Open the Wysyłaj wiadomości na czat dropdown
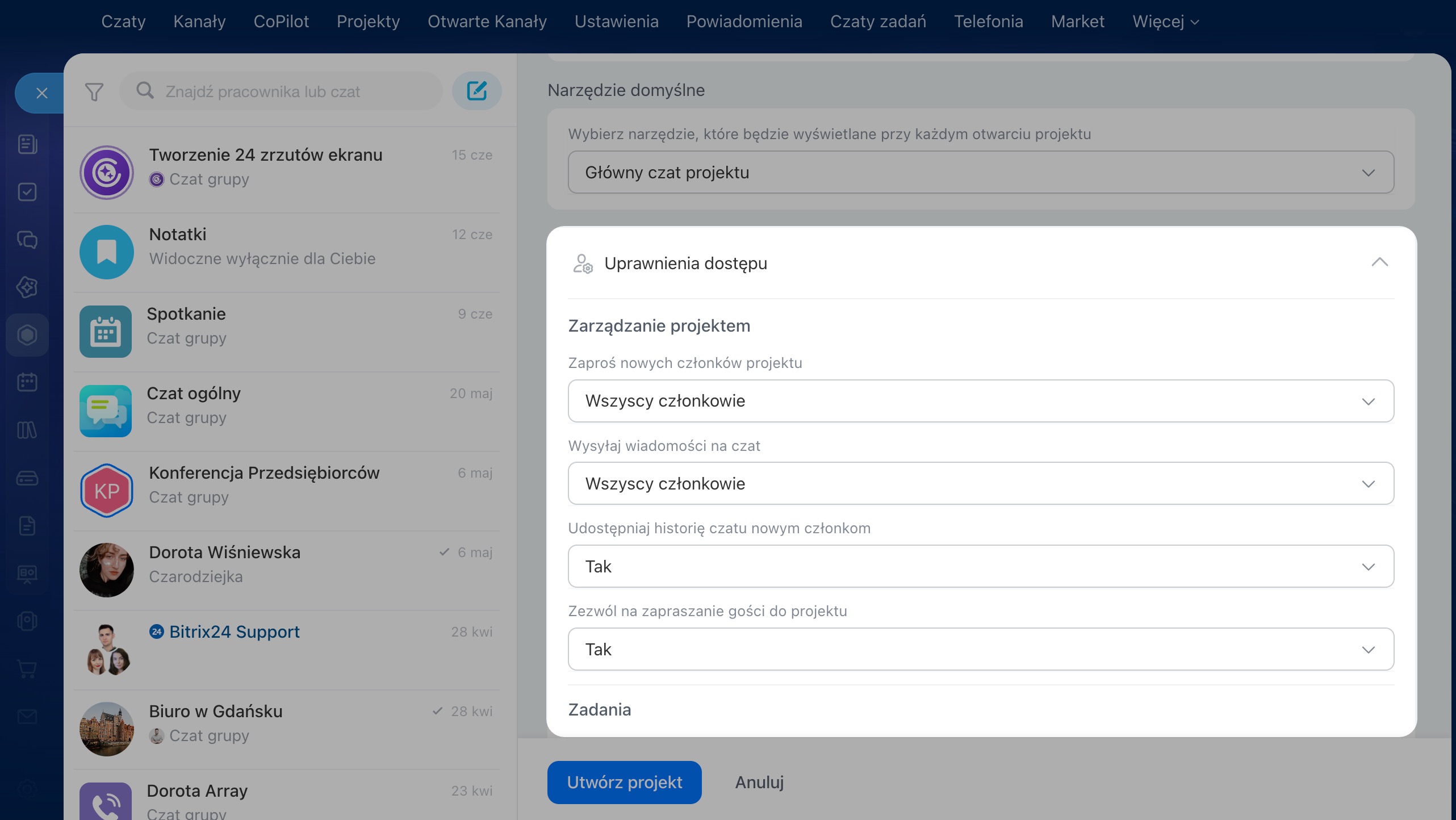Screen dimensions: 1456x820 point(981,483)
